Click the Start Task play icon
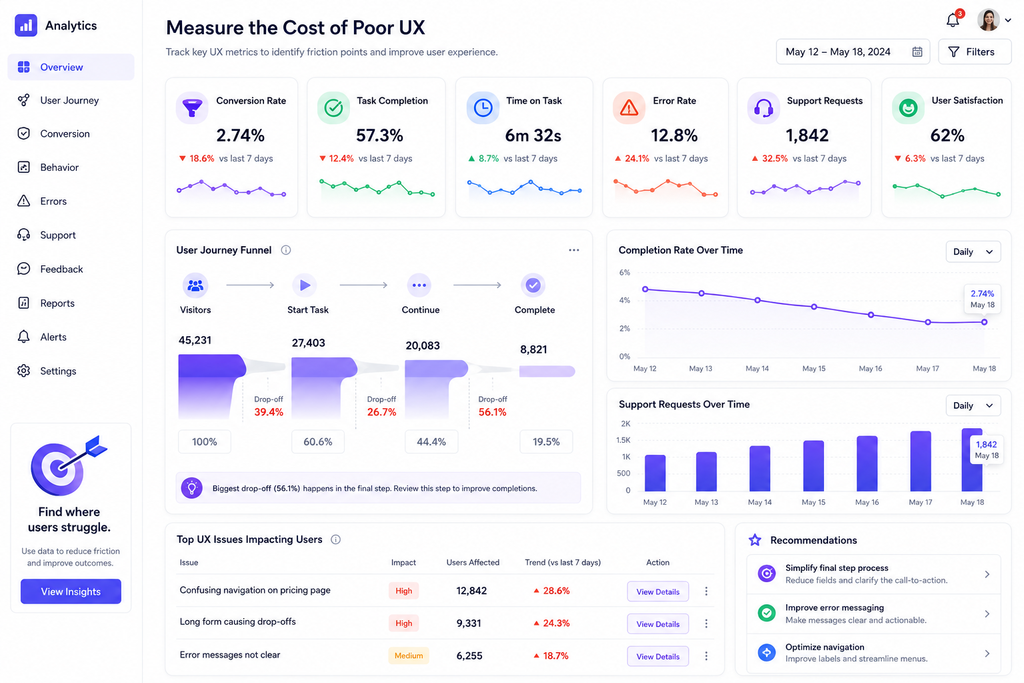Screen dimensions: 1024x683 (x=304, y=285)
